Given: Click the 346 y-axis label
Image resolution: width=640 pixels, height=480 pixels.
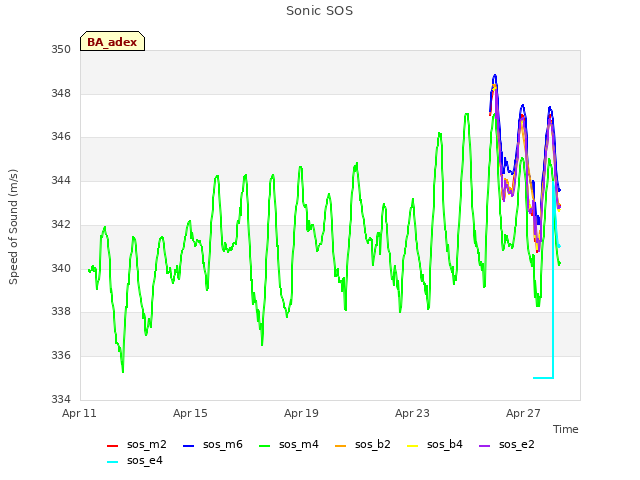Looking at the screenshot, I should click(61, 137).
